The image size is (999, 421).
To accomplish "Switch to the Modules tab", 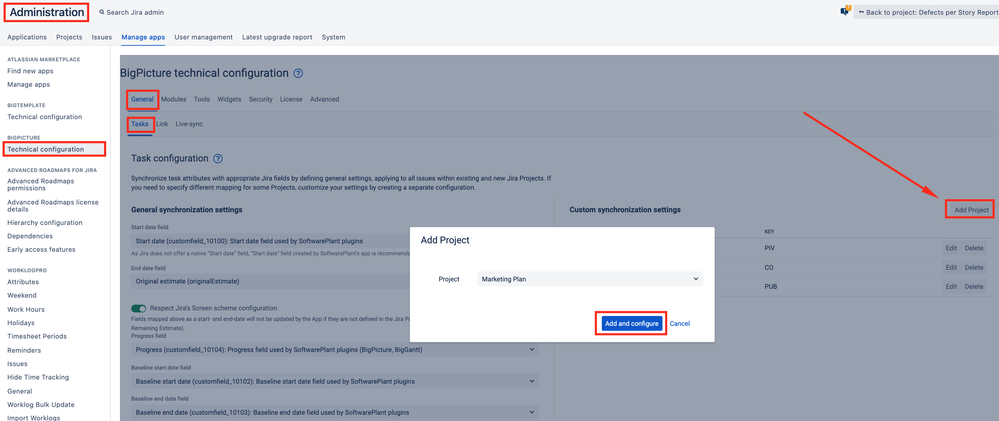I will 173,99.
